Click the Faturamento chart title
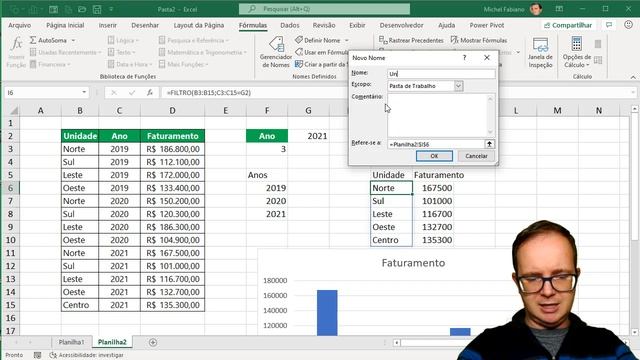This screenshot has height=360, width=640. [413, 263]
